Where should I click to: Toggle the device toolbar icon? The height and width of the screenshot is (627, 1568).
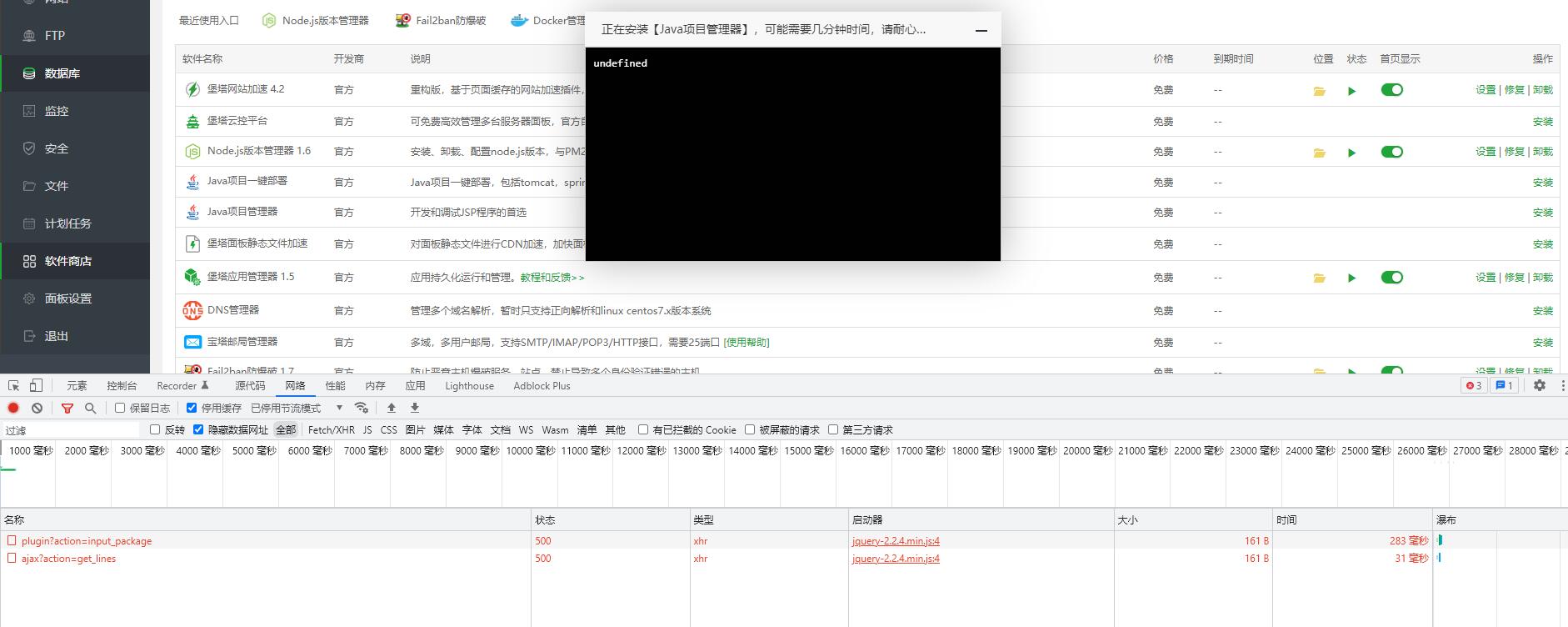coord(36,385)
